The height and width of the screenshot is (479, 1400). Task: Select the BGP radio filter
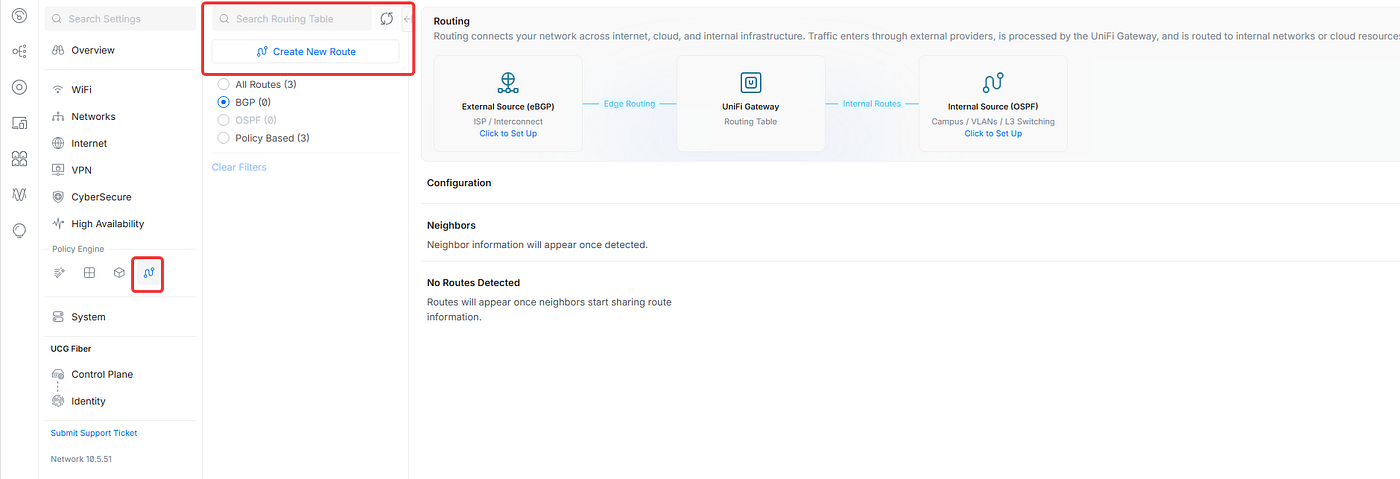point(224,102)
